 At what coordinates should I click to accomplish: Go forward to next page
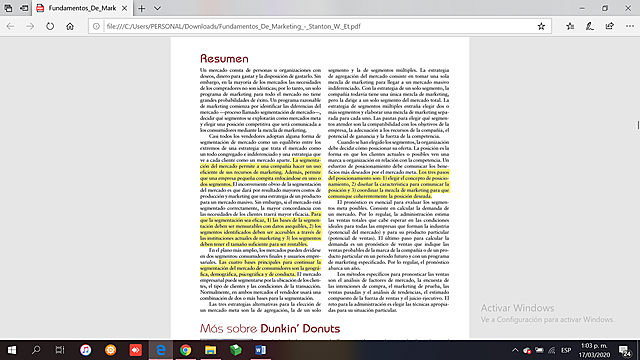tap(30, 27)
